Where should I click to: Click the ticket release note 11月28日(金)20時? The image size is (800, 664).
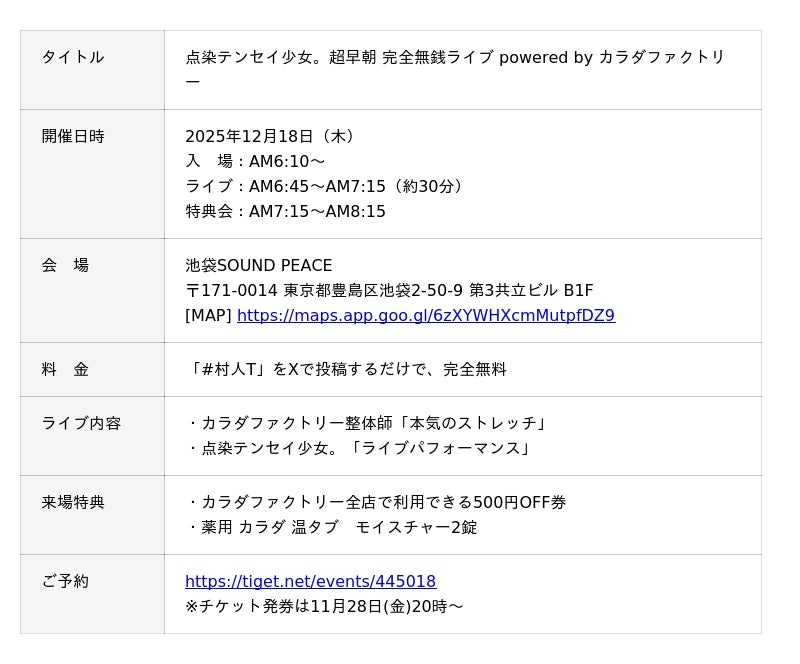coord(324,607)
